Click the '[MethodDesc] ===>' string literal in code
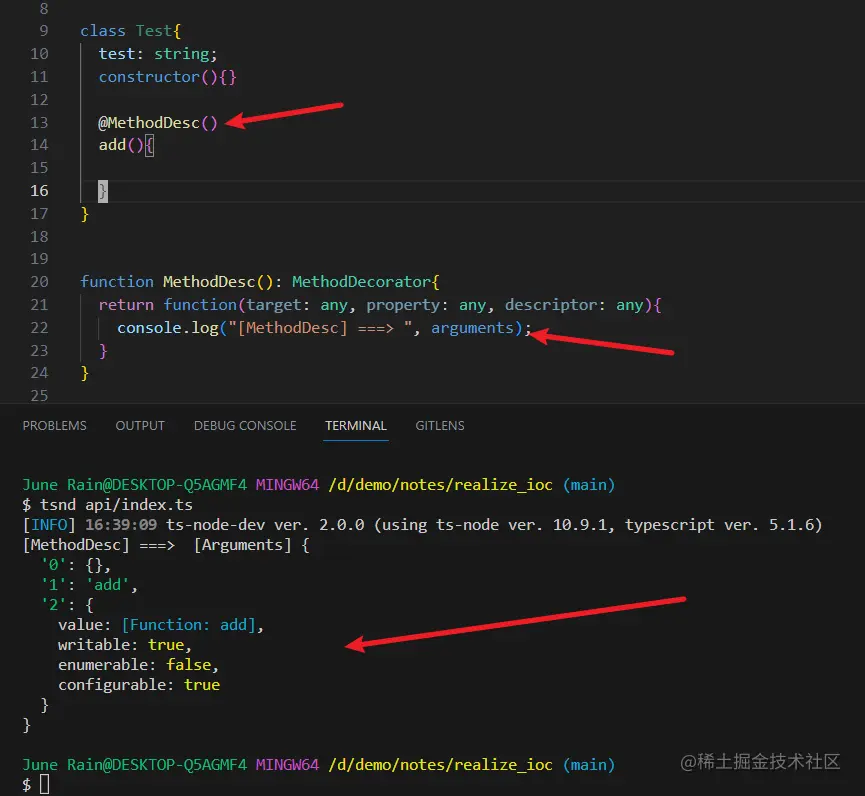The image size is (865, 796). pyautogui.click(x=320, y=328)
